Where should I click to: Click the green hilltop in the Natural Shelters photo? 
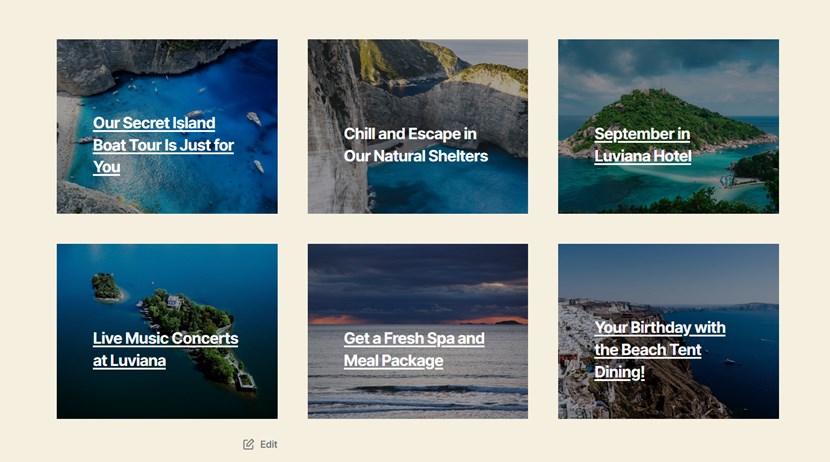coord(492,74)
